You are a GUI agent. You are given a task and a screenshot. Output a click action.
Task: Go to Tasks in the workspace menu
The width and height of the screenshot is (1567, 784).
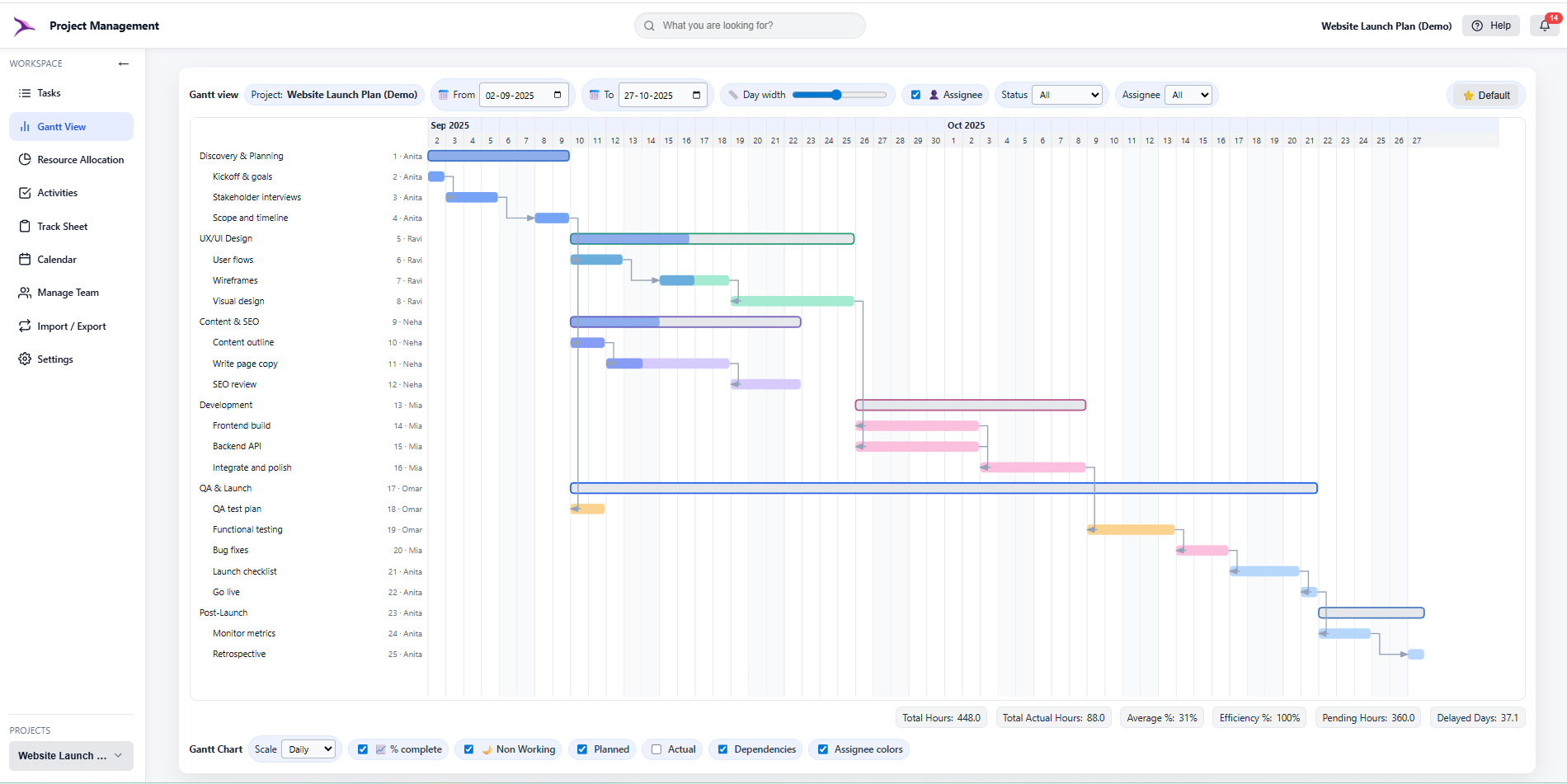tap(49, 92)
